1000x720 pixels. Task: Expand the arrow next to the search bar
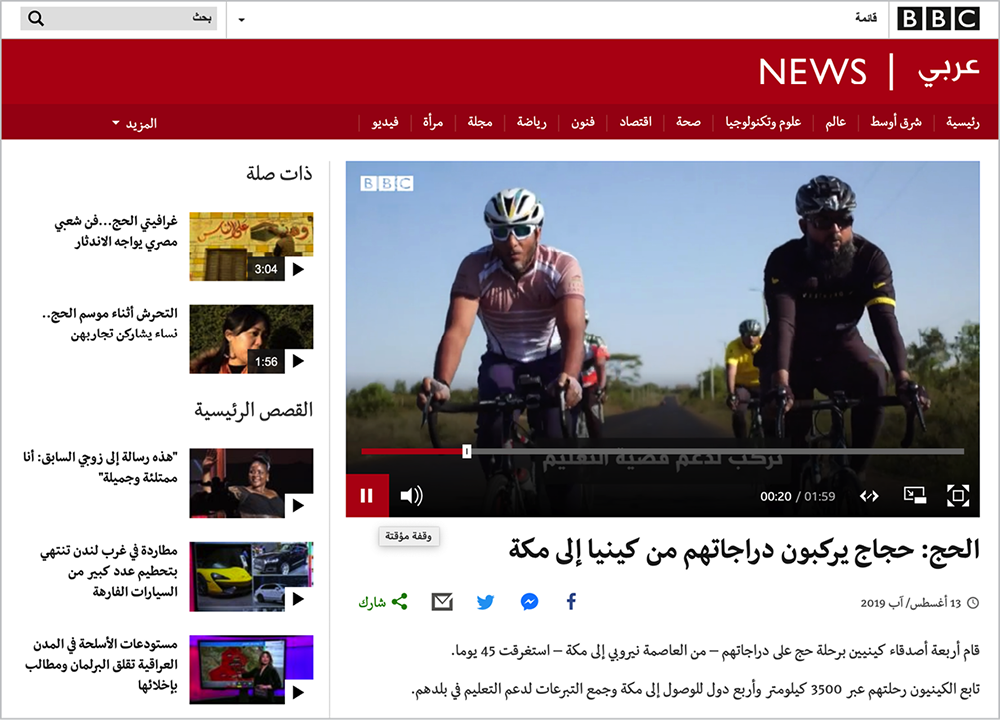tap(240, 18)
